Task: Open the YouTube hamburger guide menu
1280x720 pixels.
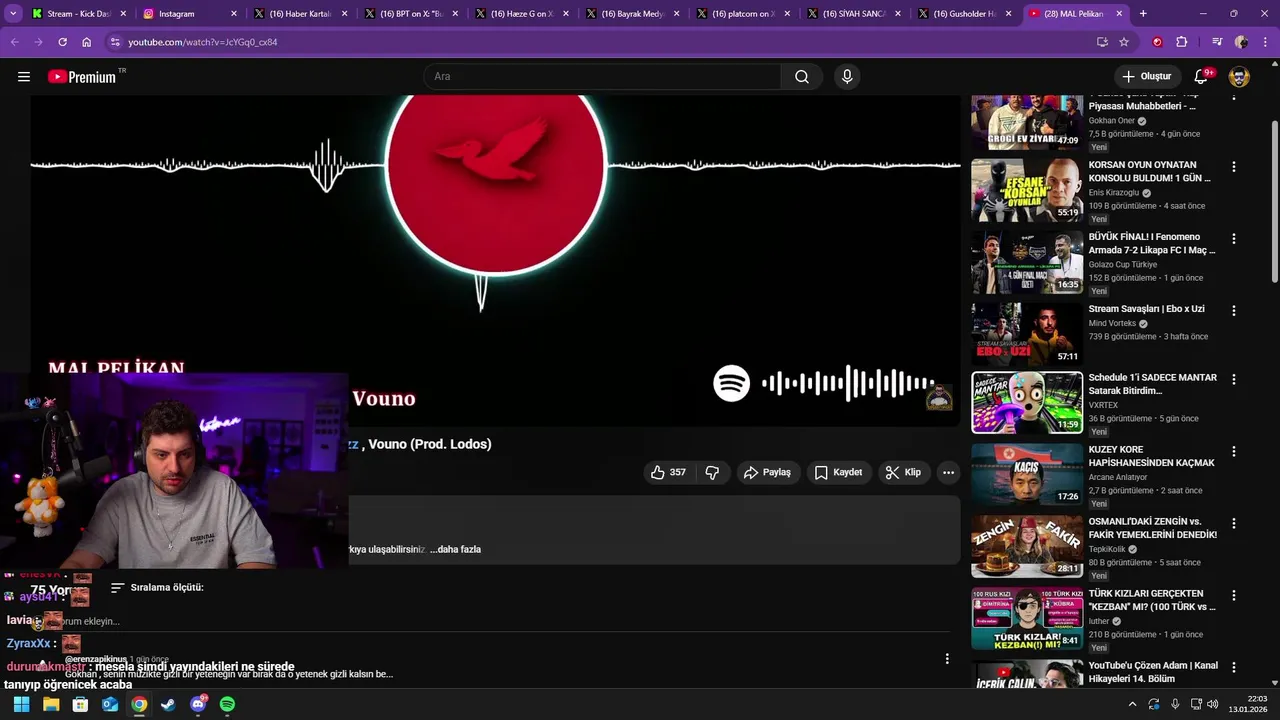Action: coord(24,76)
